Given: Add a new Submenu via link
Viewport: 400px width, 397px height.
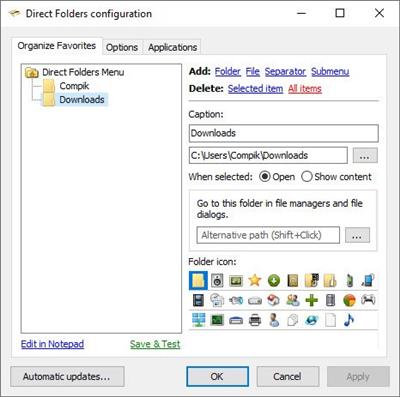Looking at the screenshot, I should click(330, 71).
